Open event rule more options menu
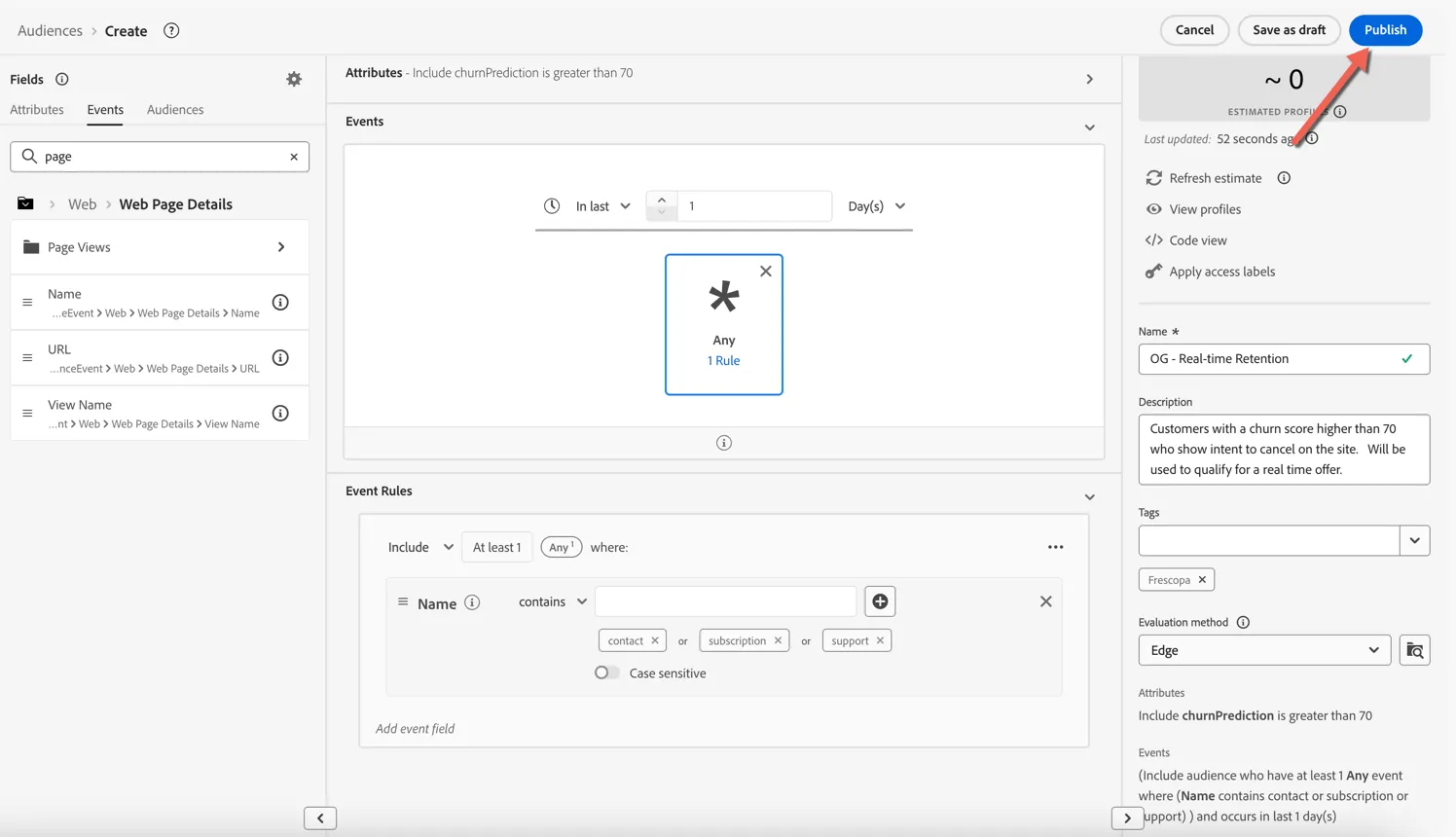Image resolution: width=1456 pixels, height=837 pixels. 1056,547
